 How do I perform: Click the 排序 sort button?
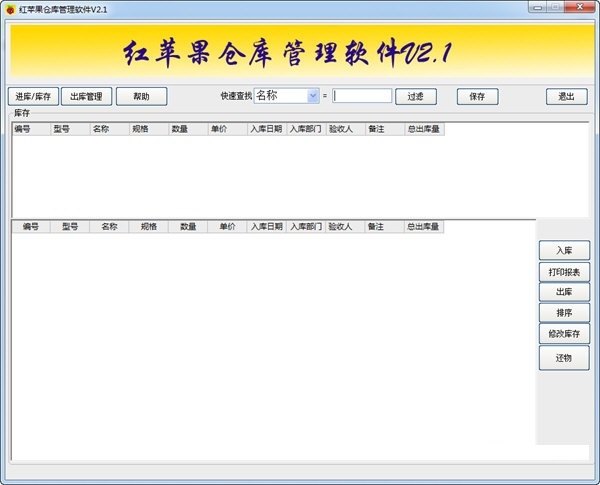[x=564, y=313]
